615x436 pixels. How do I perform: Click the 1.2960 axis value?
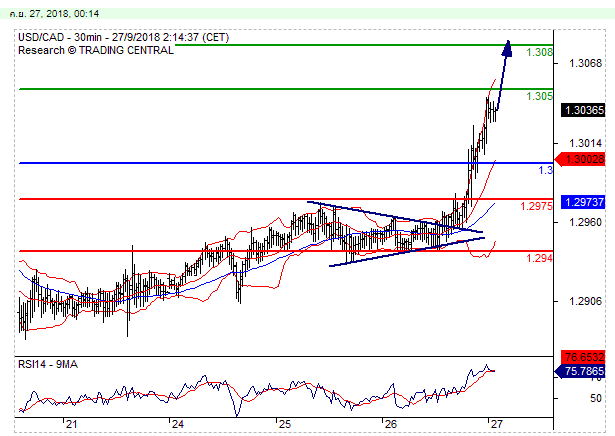(585, 223)
